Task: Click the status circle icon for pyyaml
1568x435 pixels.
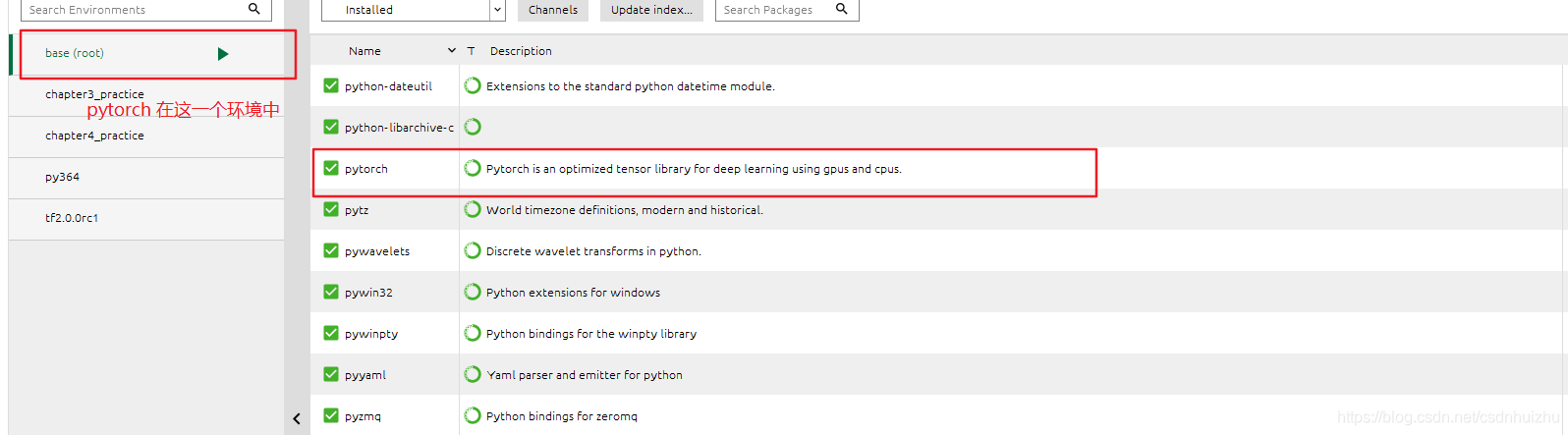Action: [473, 374]
